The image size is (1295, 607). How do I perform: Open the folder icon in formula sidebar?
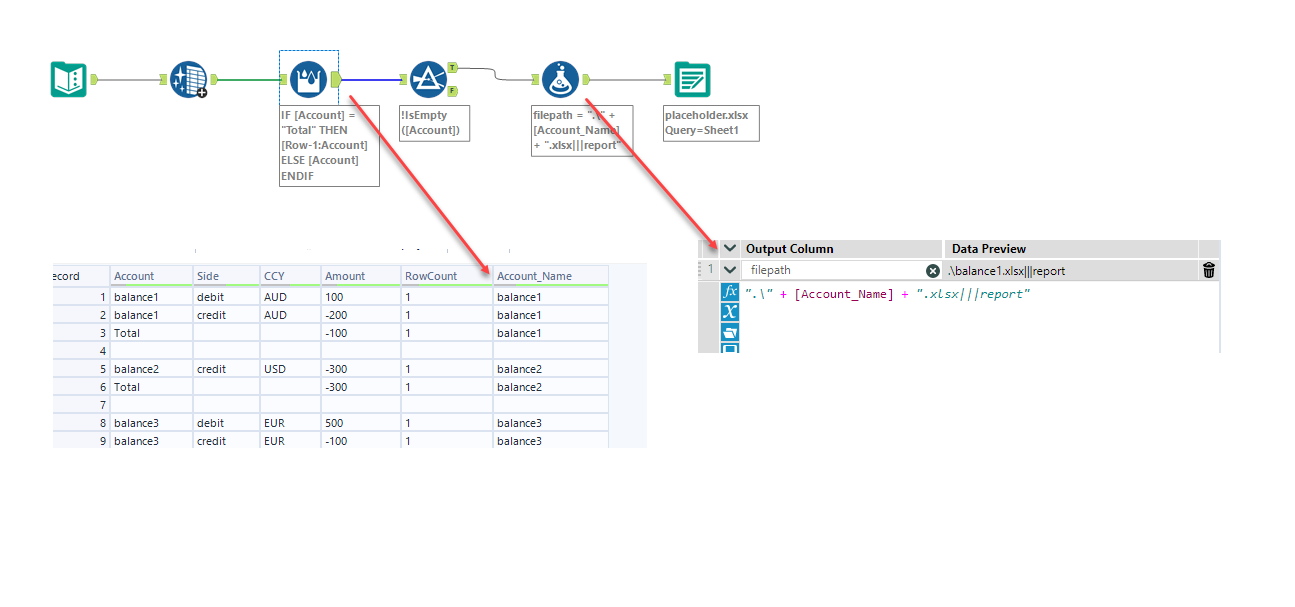(729, 330)
